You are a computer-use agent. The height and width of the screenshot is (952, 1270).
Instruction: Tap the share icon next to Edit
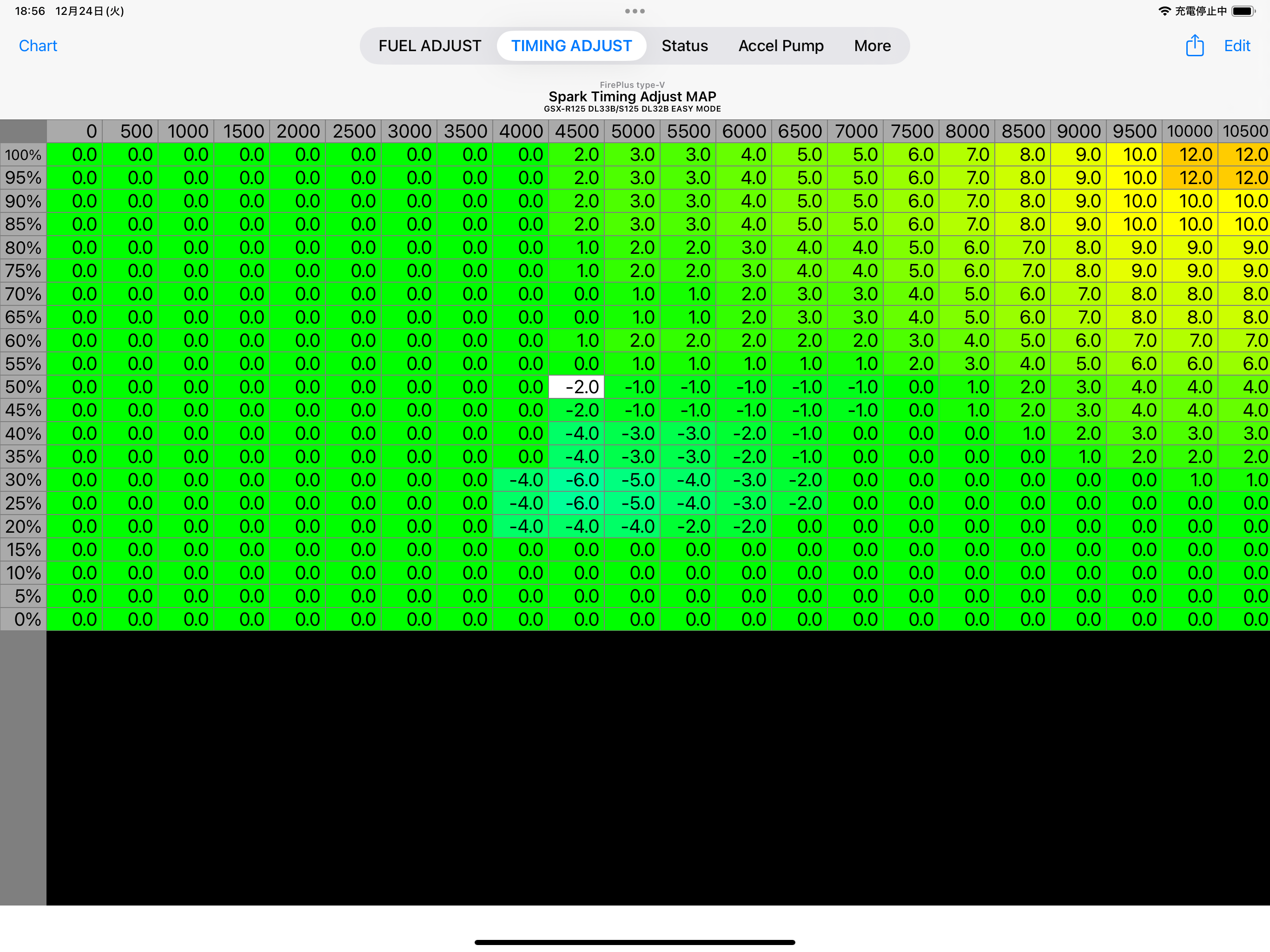pyautogui.click(x=1194, y=46)
